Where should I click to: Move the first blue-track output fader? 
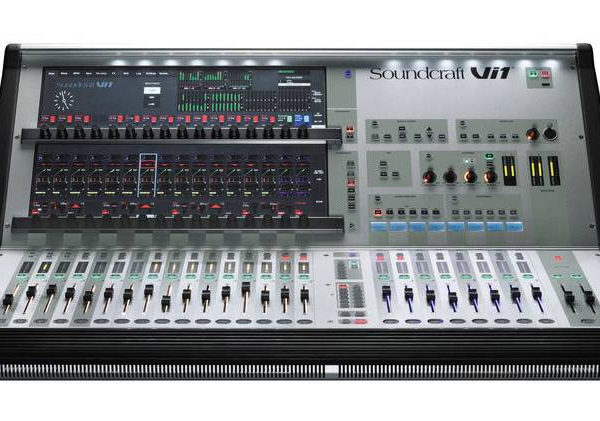coord(386,293)
